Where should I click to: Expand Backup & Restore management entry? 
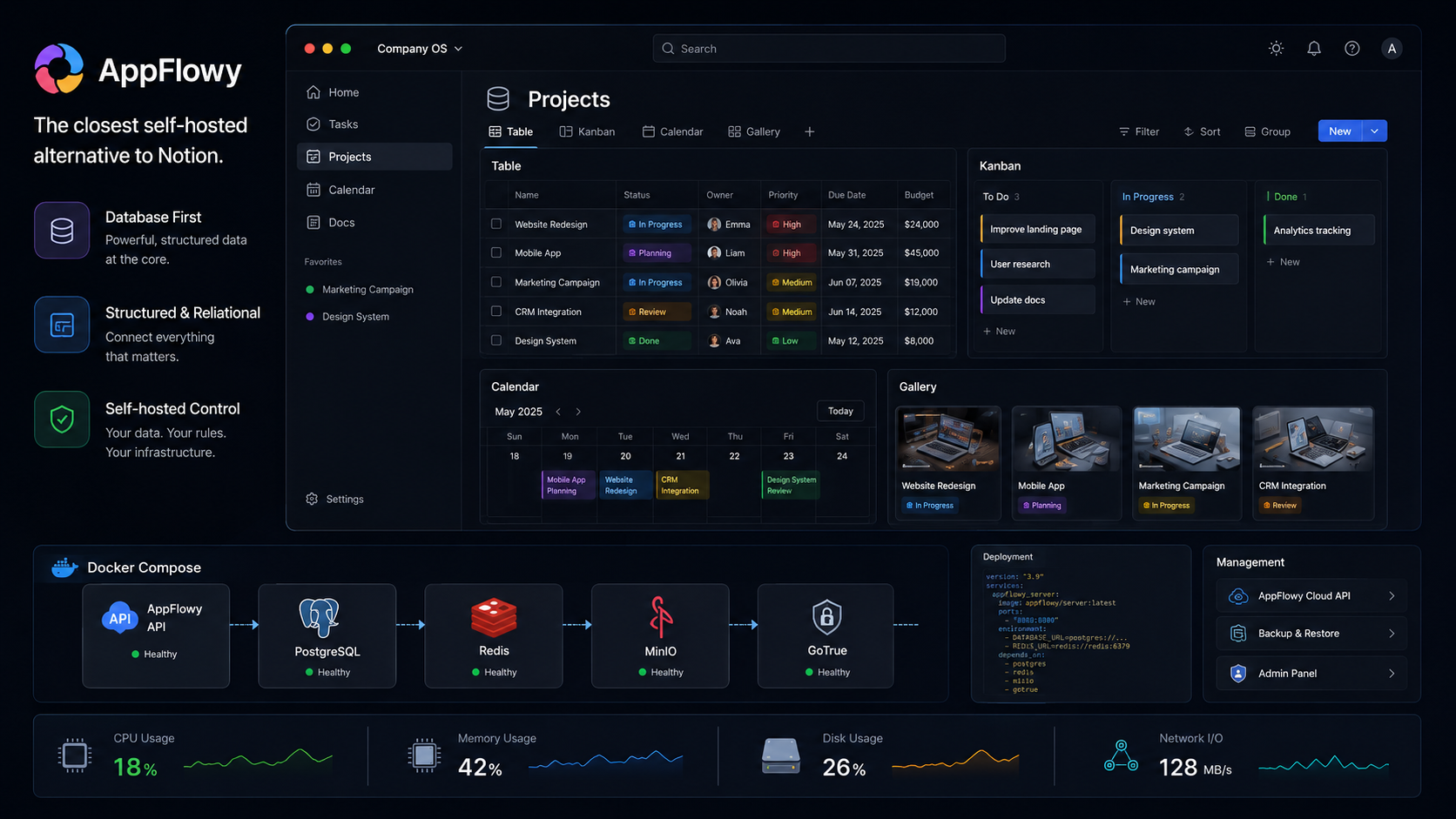pyautogui.click(x=1311, y=634)
